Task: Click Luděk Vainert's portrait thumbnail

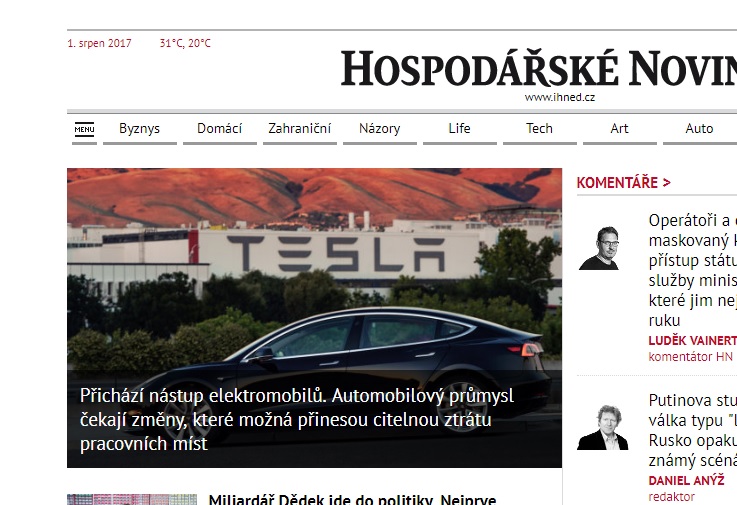Action: coord(600,248)
